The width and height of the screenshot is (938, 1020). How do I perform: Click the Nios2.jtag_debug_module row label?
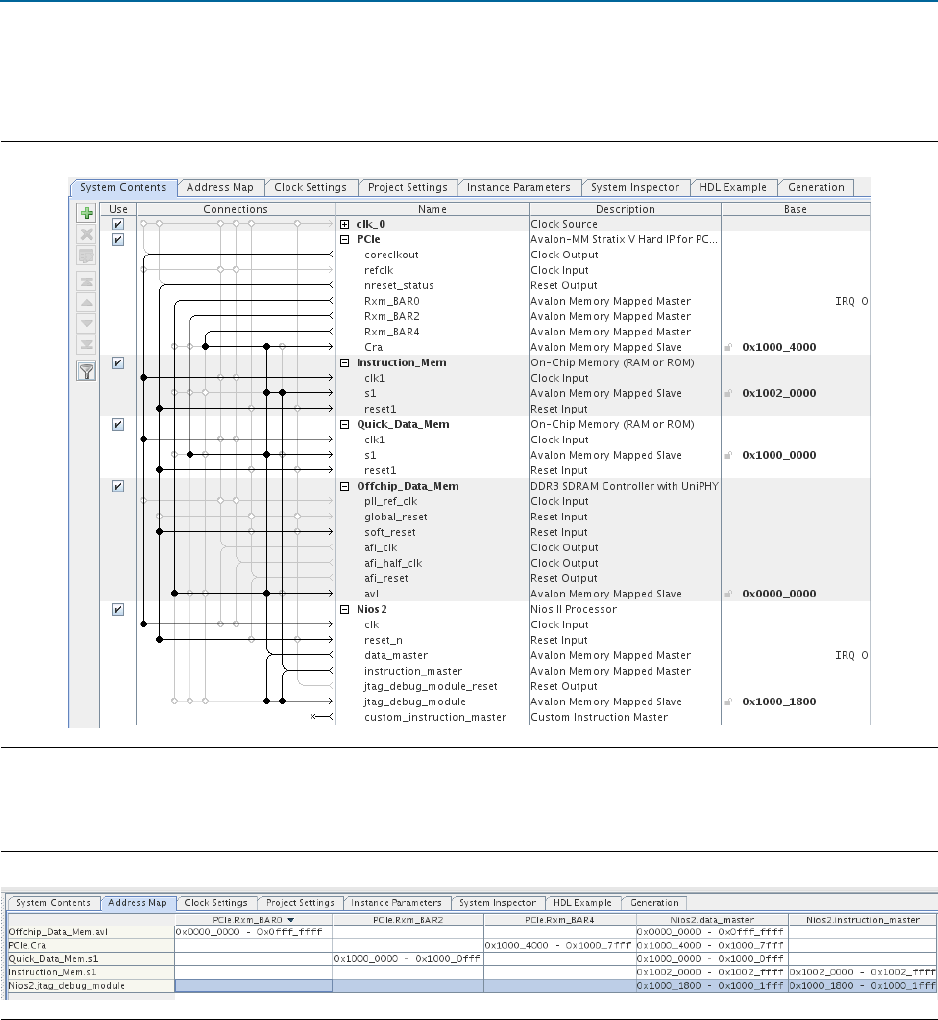91,986
